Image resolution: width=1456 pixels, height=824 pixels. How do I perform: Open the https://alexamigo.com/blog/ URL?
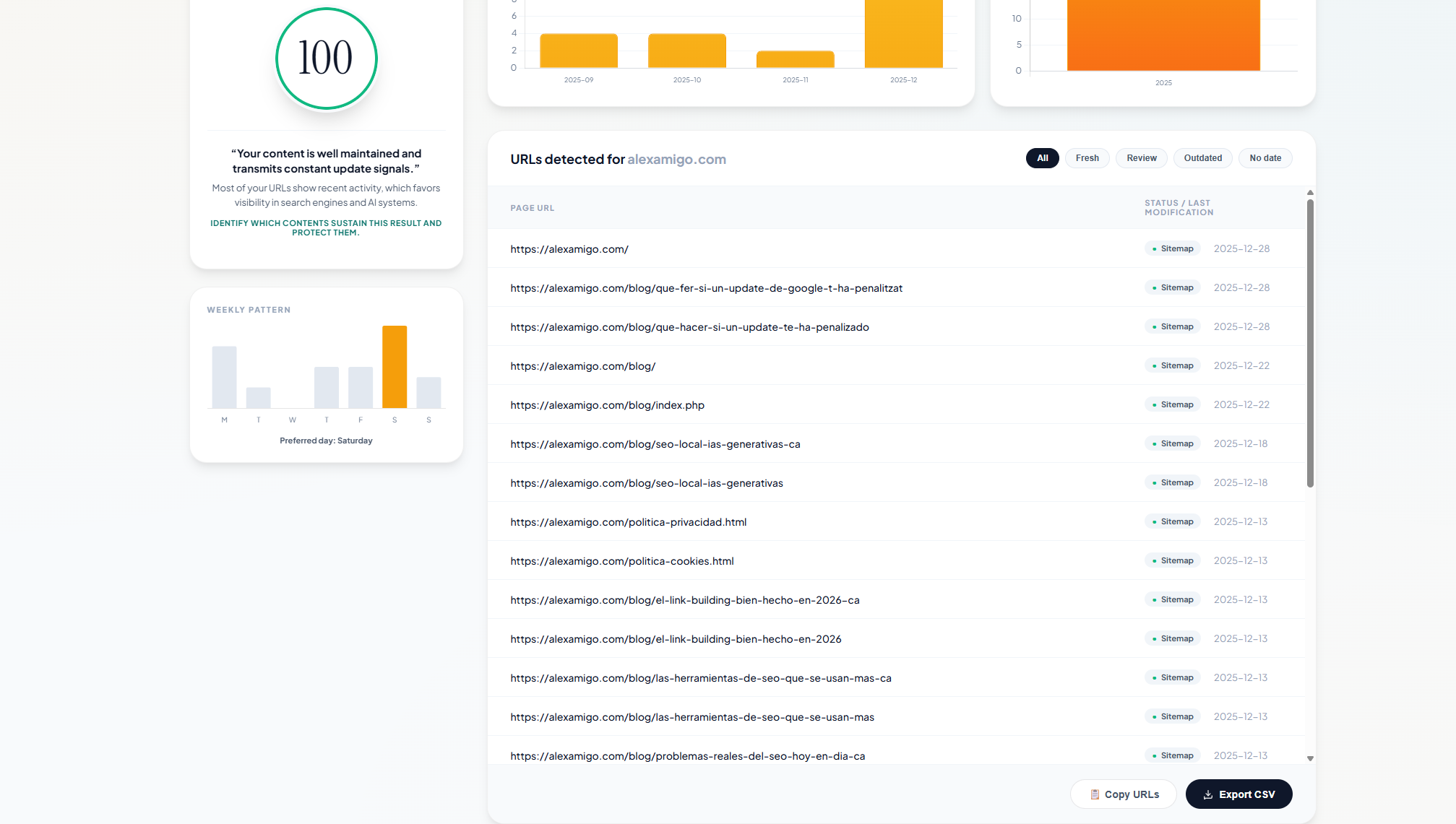tap(582, 366)
